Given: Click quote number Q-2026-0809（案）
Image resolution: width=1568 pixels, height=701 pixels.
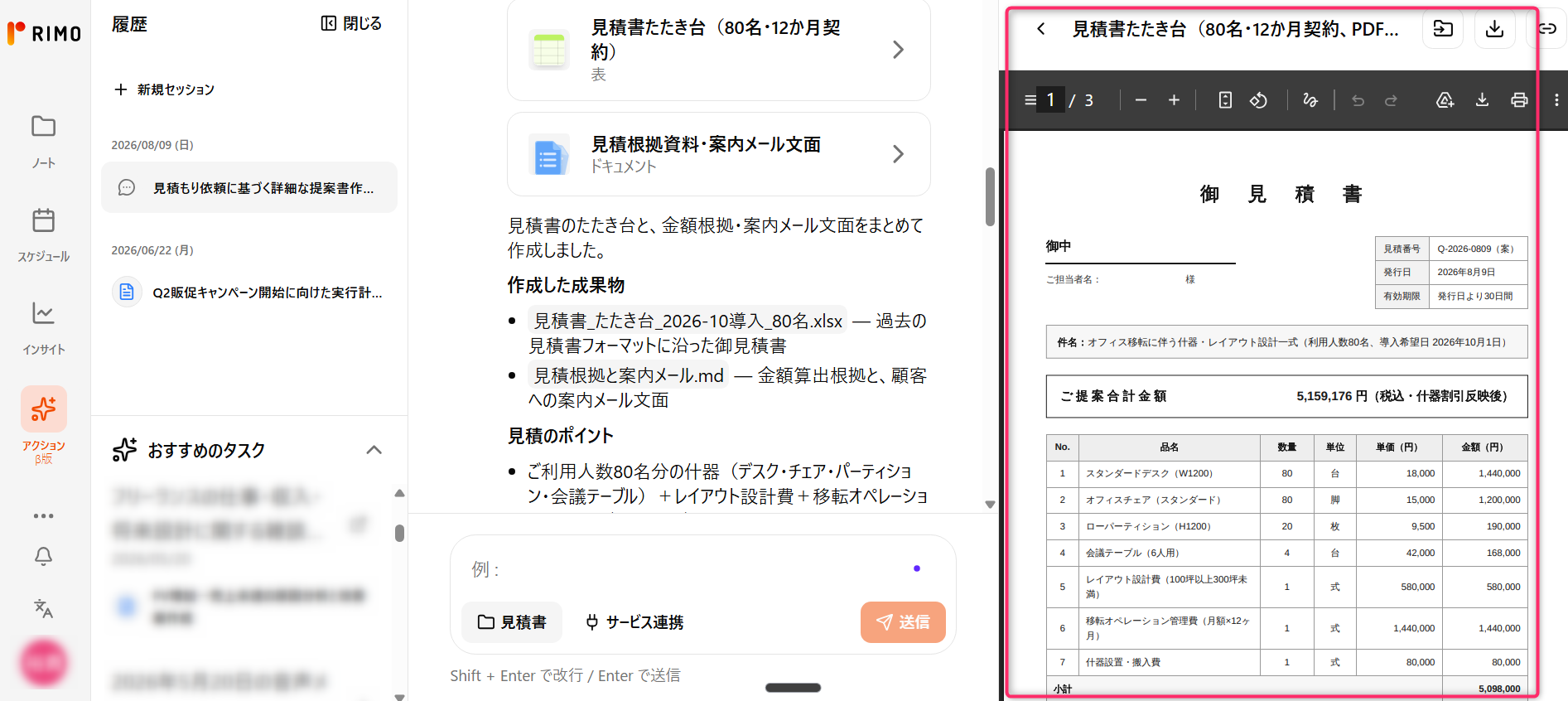Looking at the screenshot, I should [x=1476, y=249].
